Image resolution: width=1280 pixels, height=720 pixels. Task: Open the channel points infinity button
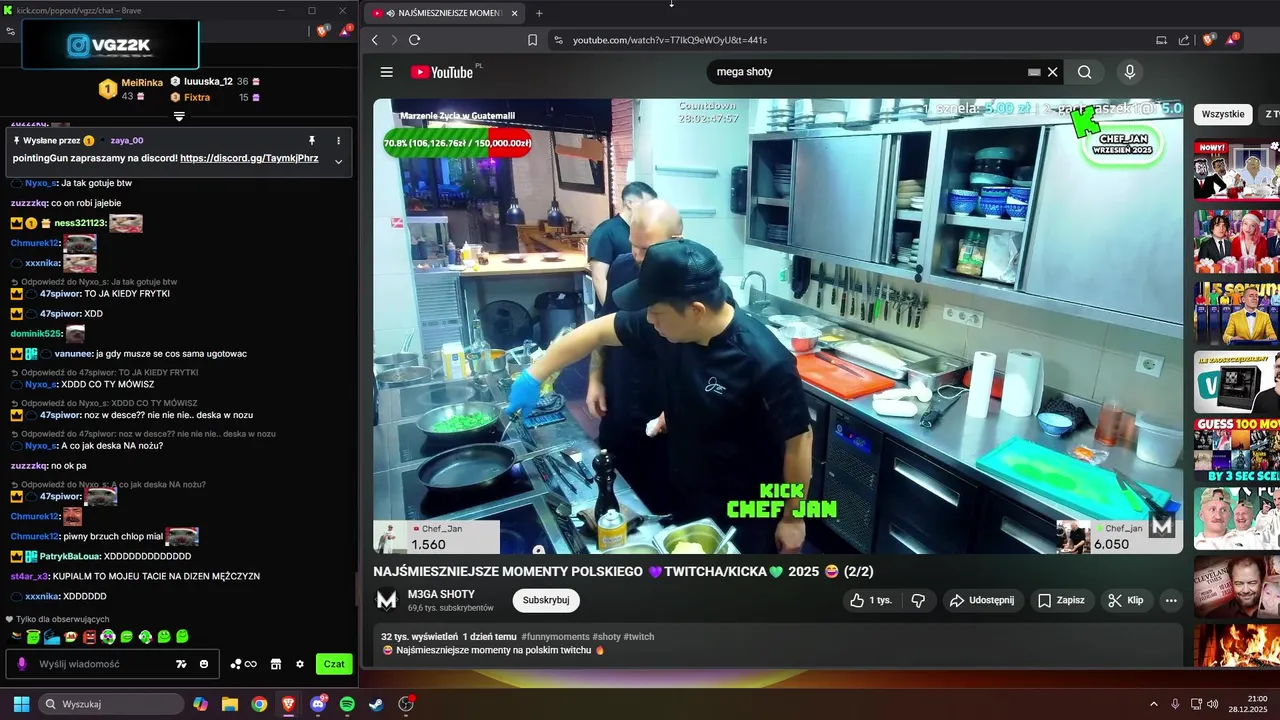pos(243,664)
